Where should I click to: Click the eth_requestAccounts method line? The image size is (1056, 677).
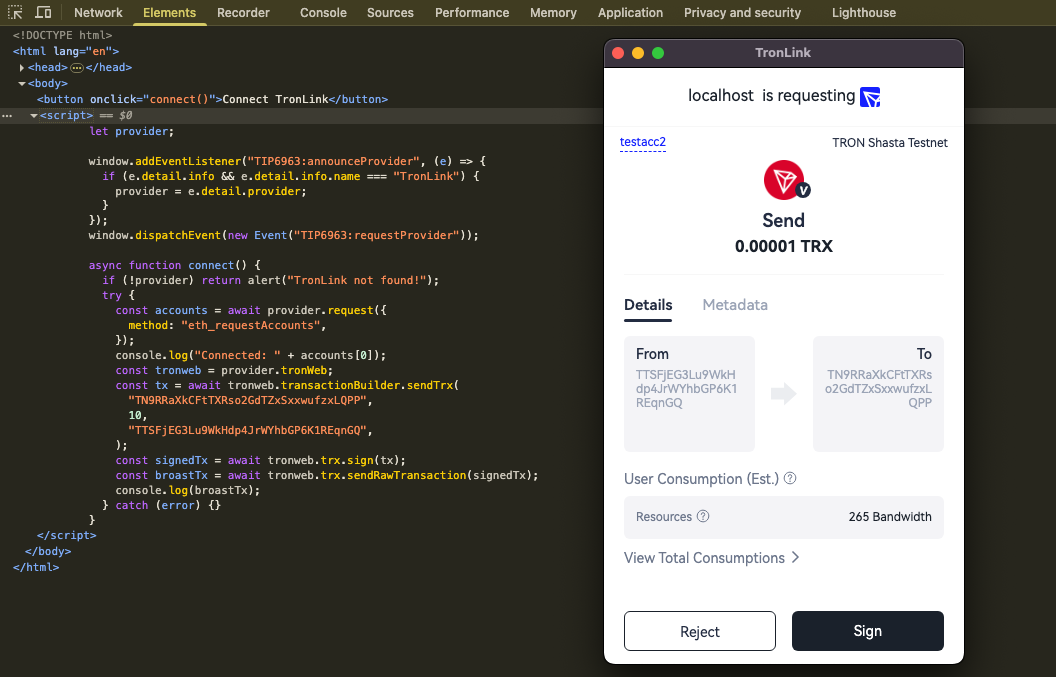point(227,325)
